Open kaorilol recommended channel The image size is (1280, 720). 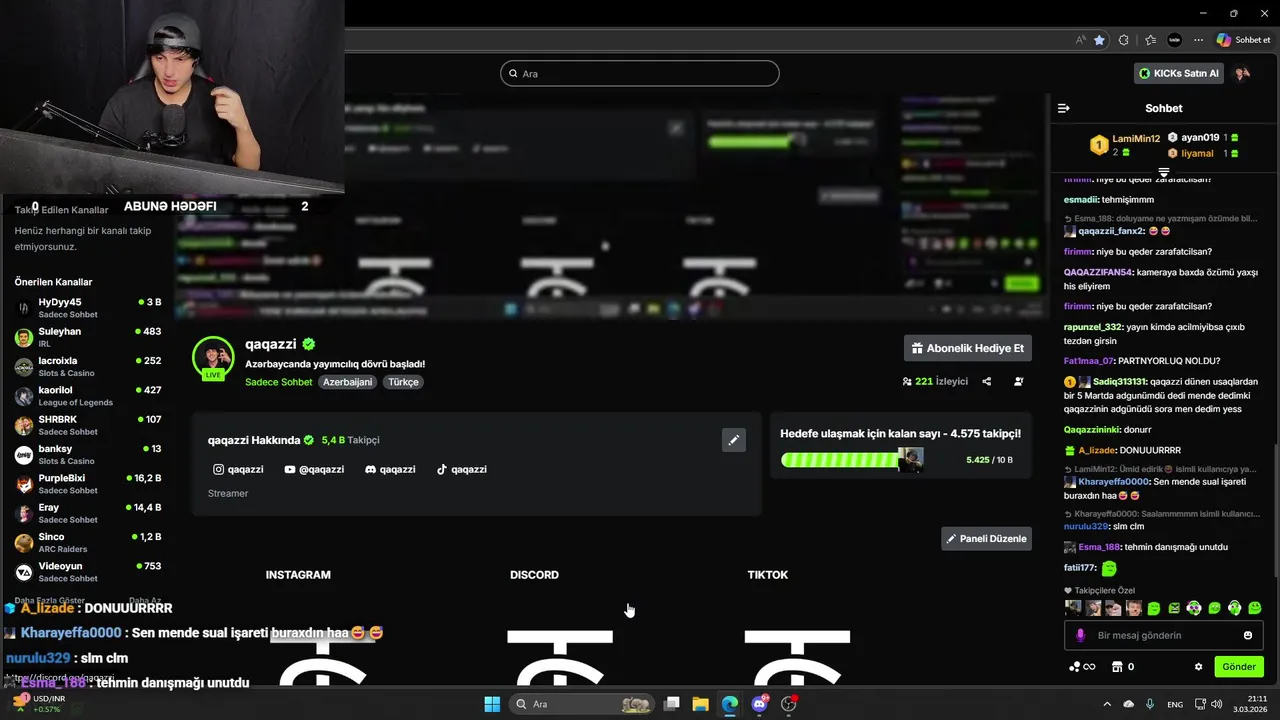[x=88, y=396]
